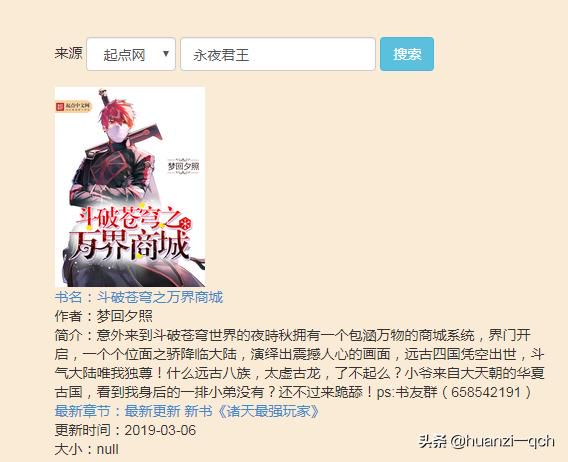Open the 书名:斗破苍穹之万界商城 link
Viewport: 568px width, 462px height.
(x=139, y=297)
